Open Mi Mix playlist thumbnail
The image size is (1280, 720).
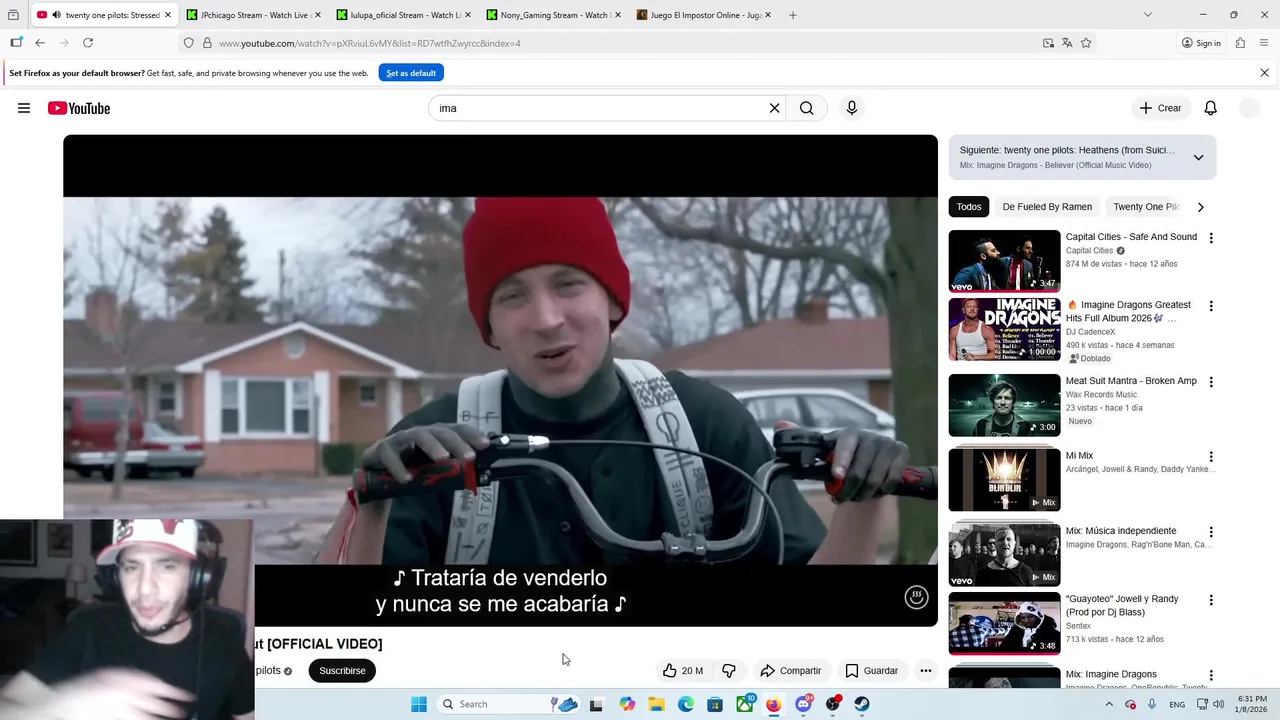1004,480
